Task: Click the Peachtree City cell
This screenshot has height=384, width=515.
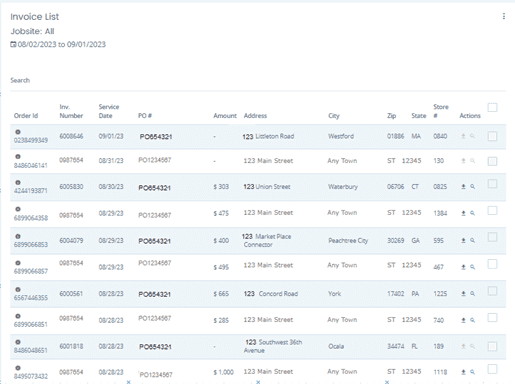Action: click(348, 240)
